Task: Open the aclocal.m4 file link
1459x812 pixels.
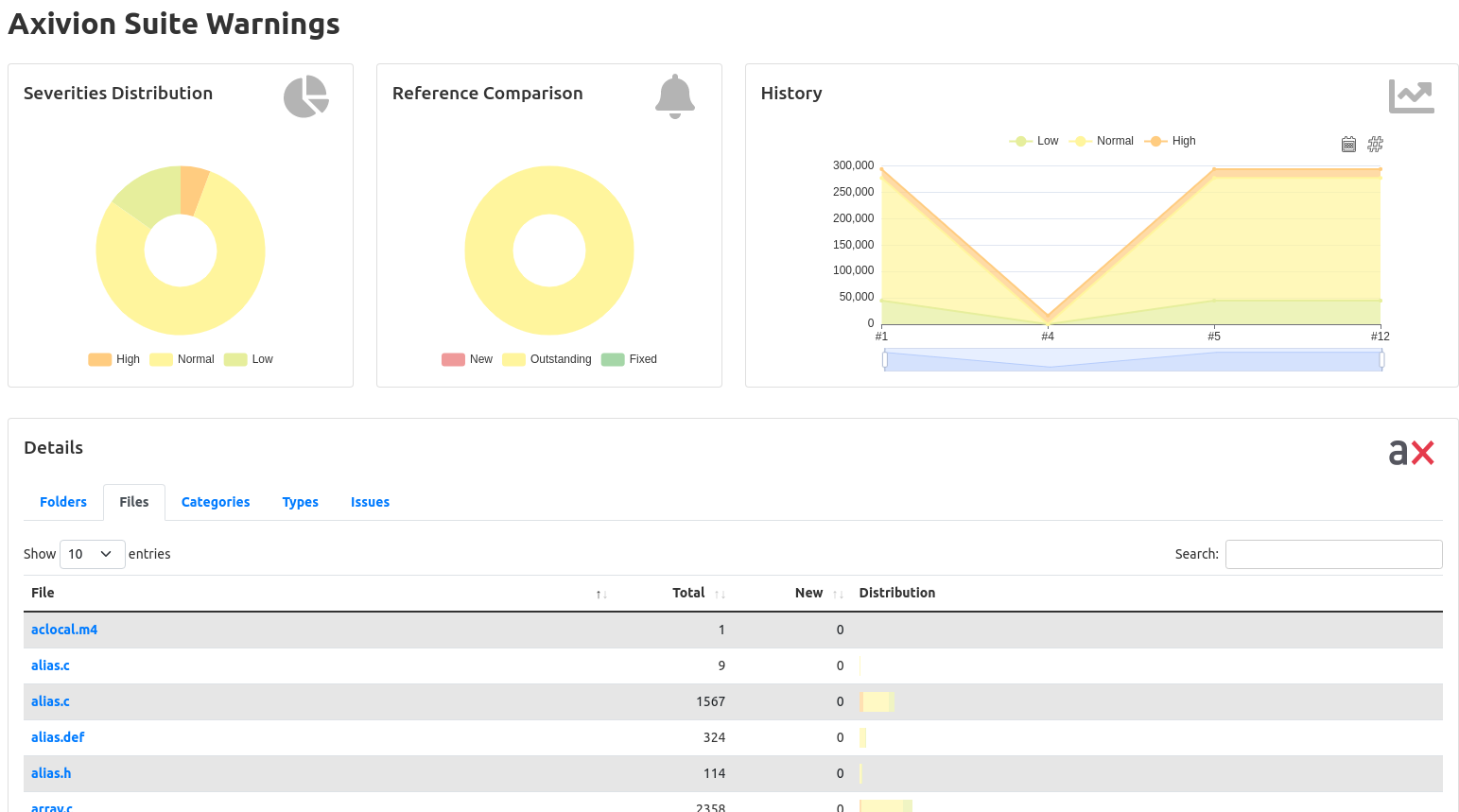Action: 64,630
